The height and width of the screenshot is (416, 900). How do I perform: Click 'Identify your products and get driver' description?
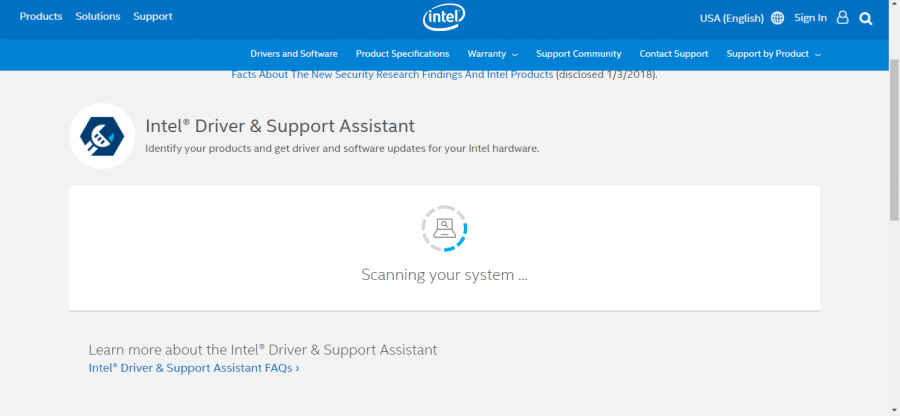pos(342,149)
